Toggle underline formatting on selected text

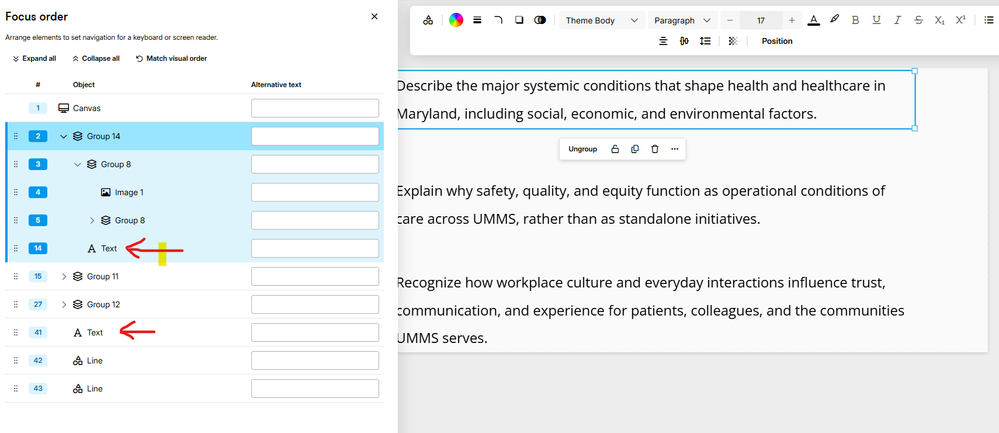(x=876, y=20)
